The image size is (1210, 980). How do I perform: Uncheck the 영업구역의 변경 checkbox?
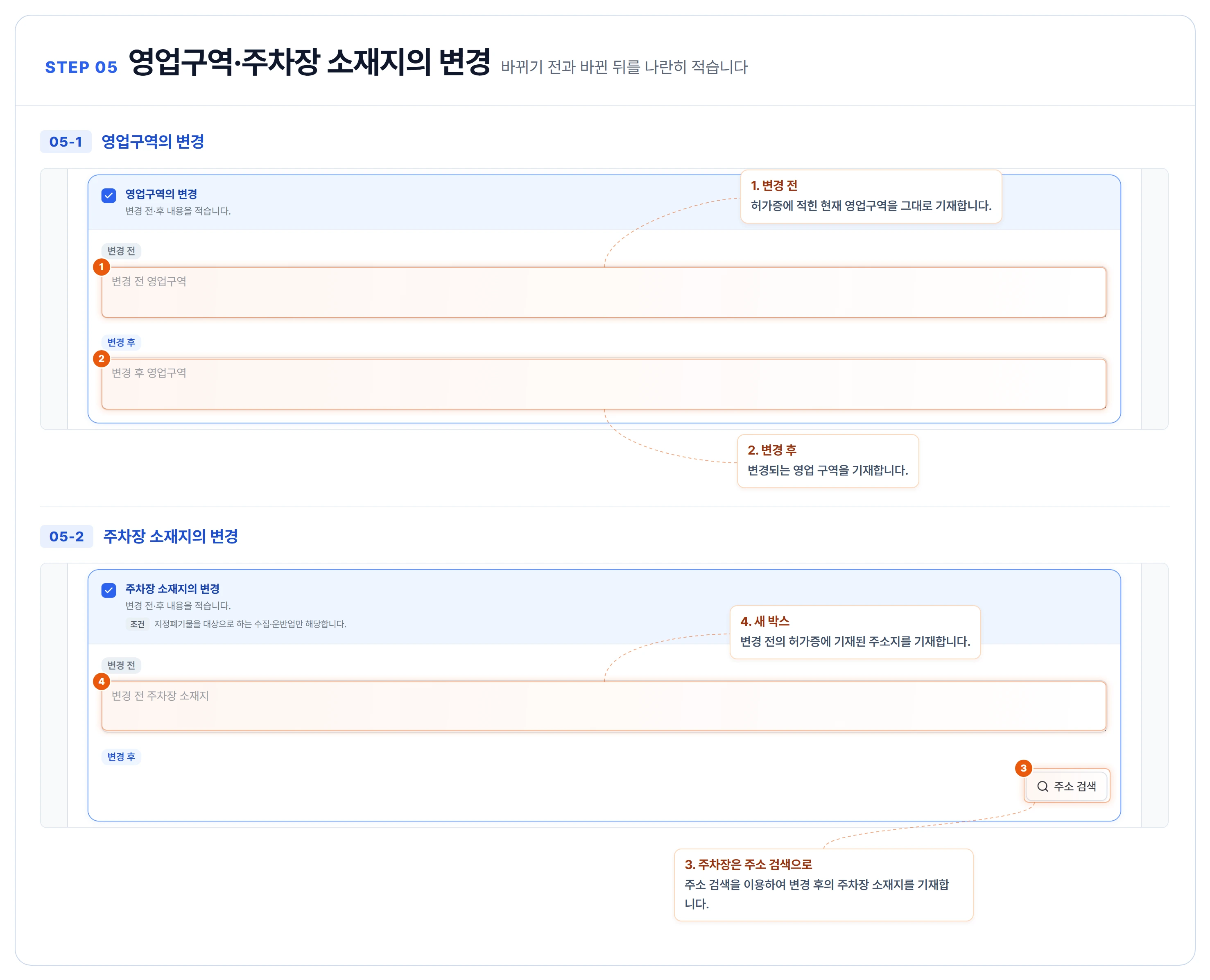click(109, 195)
